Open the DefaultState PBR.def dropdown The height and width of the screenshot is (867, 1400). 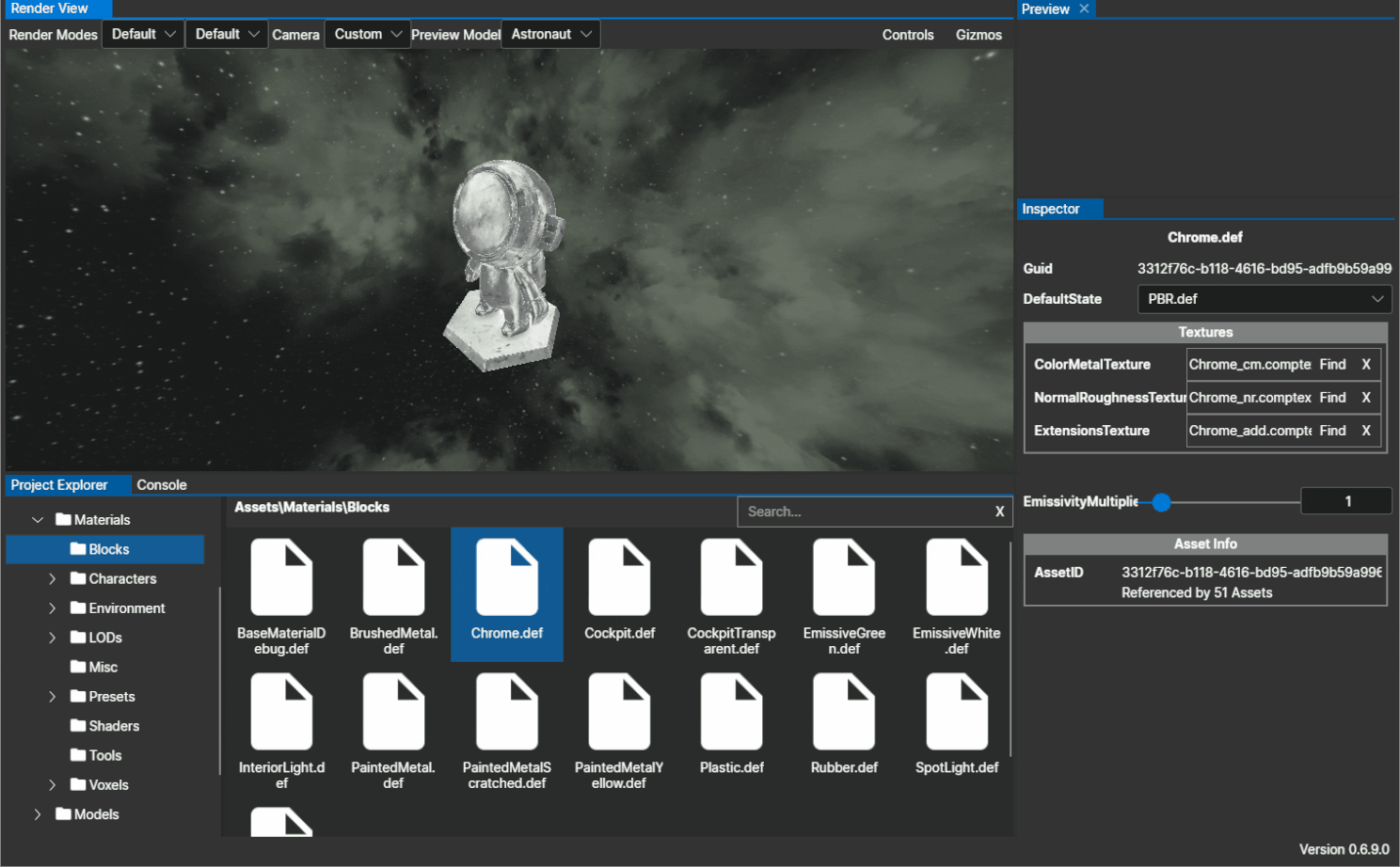pyautogui.click(x=1265, y=299)
